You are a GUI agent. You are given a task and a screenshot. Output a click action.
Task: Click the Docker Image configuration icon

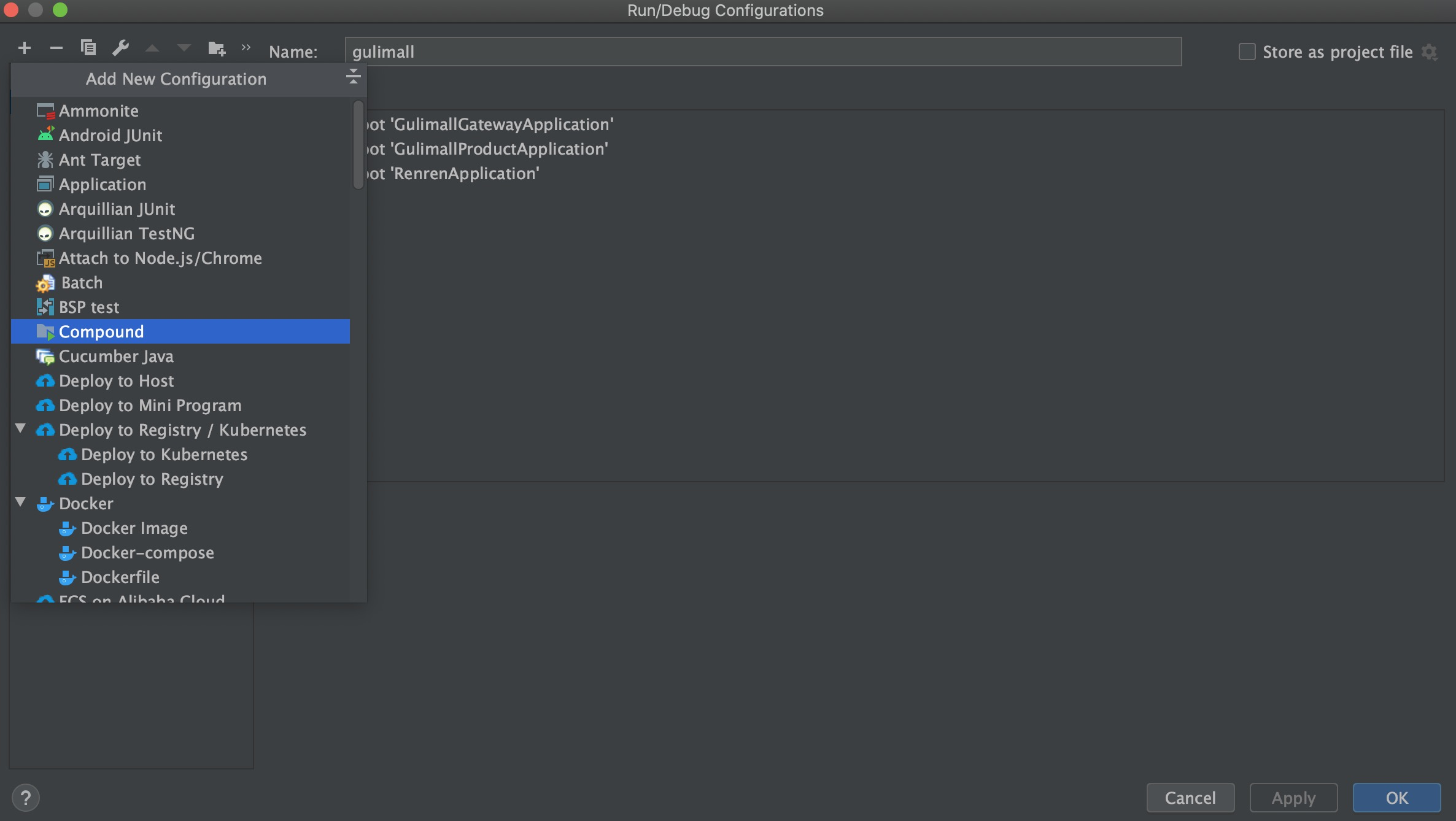coord(66,527)
